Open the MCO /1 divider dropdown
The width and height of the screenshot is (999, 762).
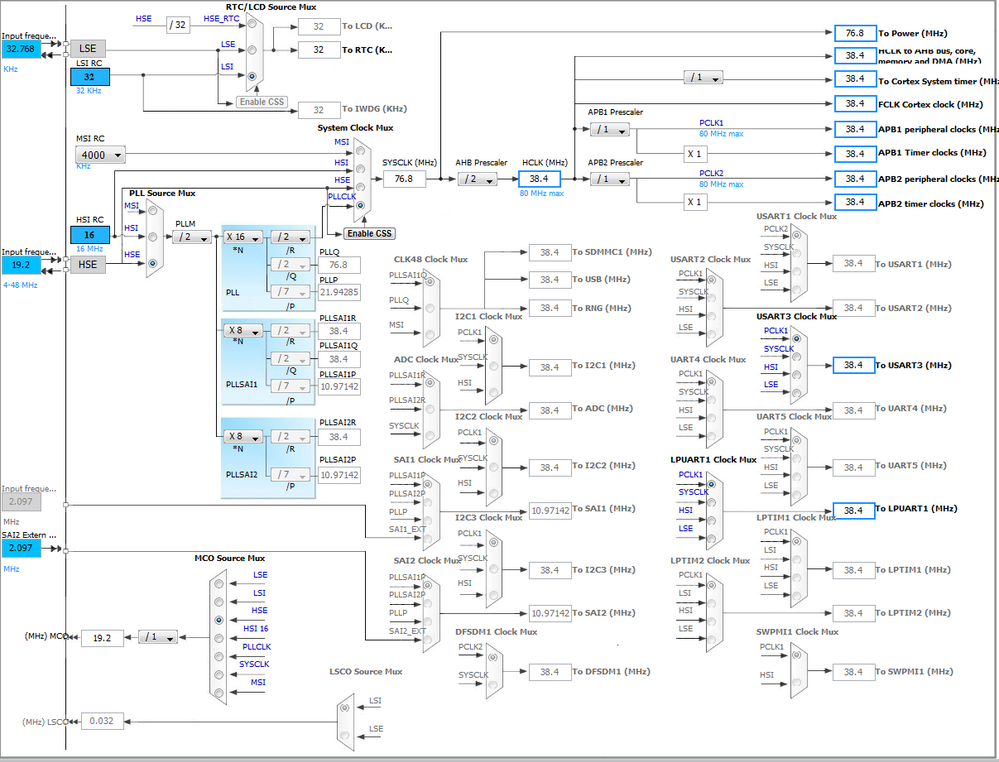[x=158, y=637]
